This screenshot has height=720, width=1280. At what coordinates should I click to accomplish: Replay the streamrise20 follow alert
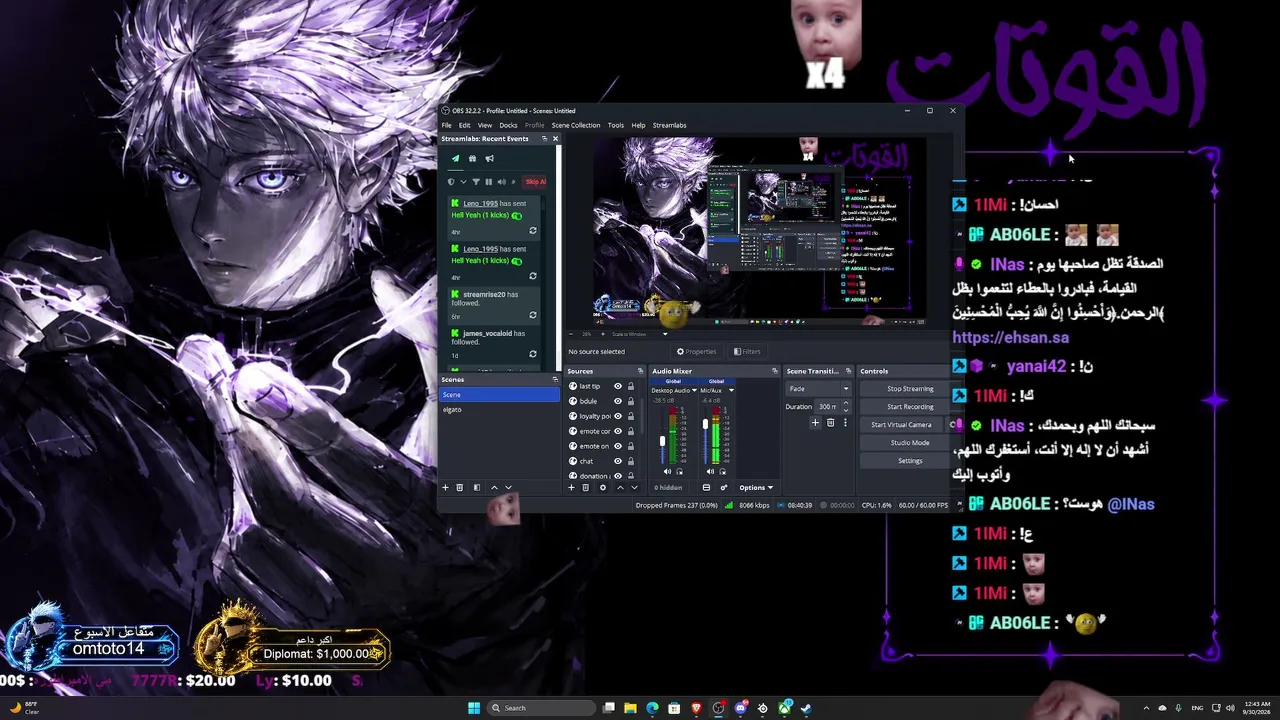(x=533, y=315)
